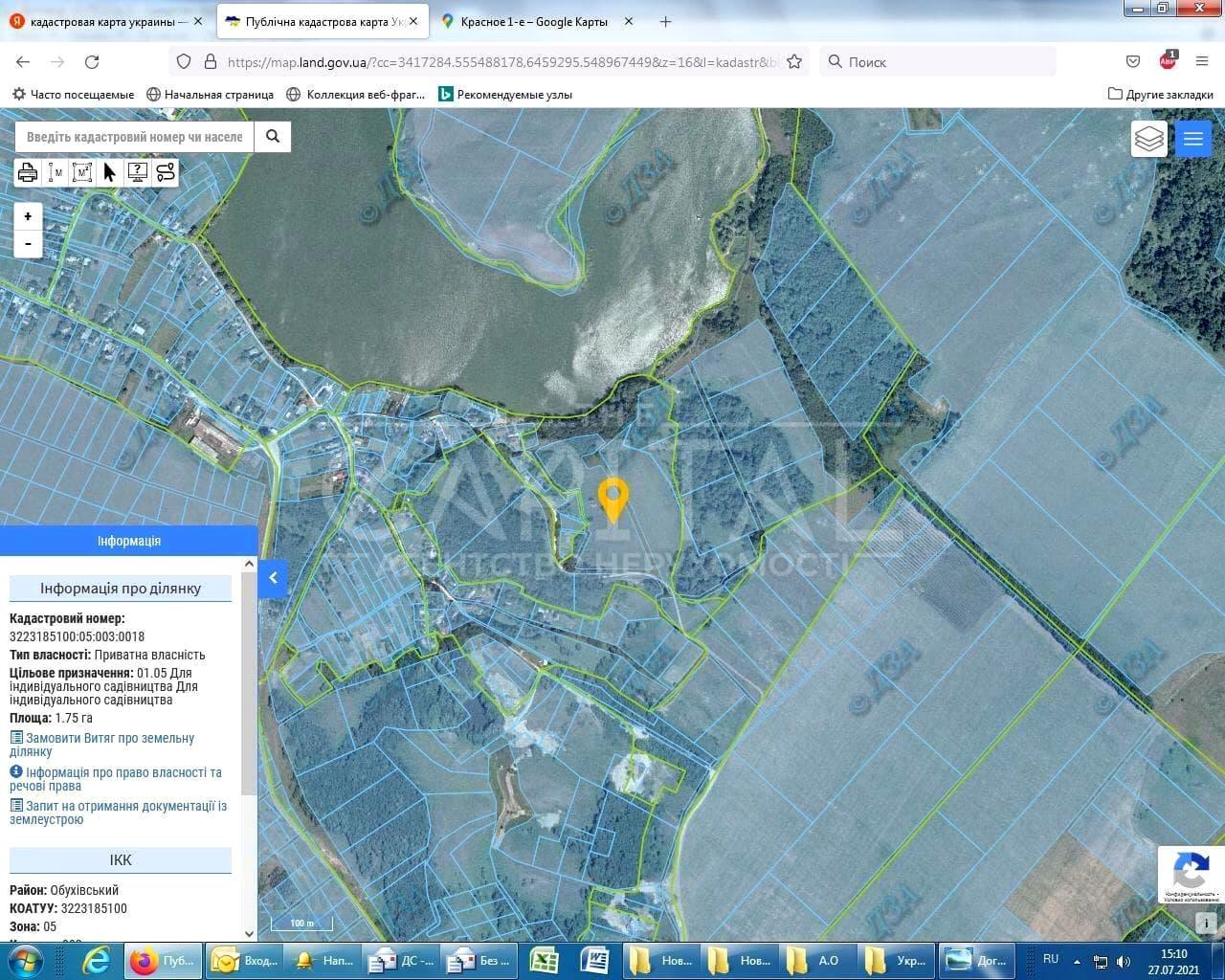Select the route with markers tool
The image size is (1225, 980).
(x=165, y=172)
